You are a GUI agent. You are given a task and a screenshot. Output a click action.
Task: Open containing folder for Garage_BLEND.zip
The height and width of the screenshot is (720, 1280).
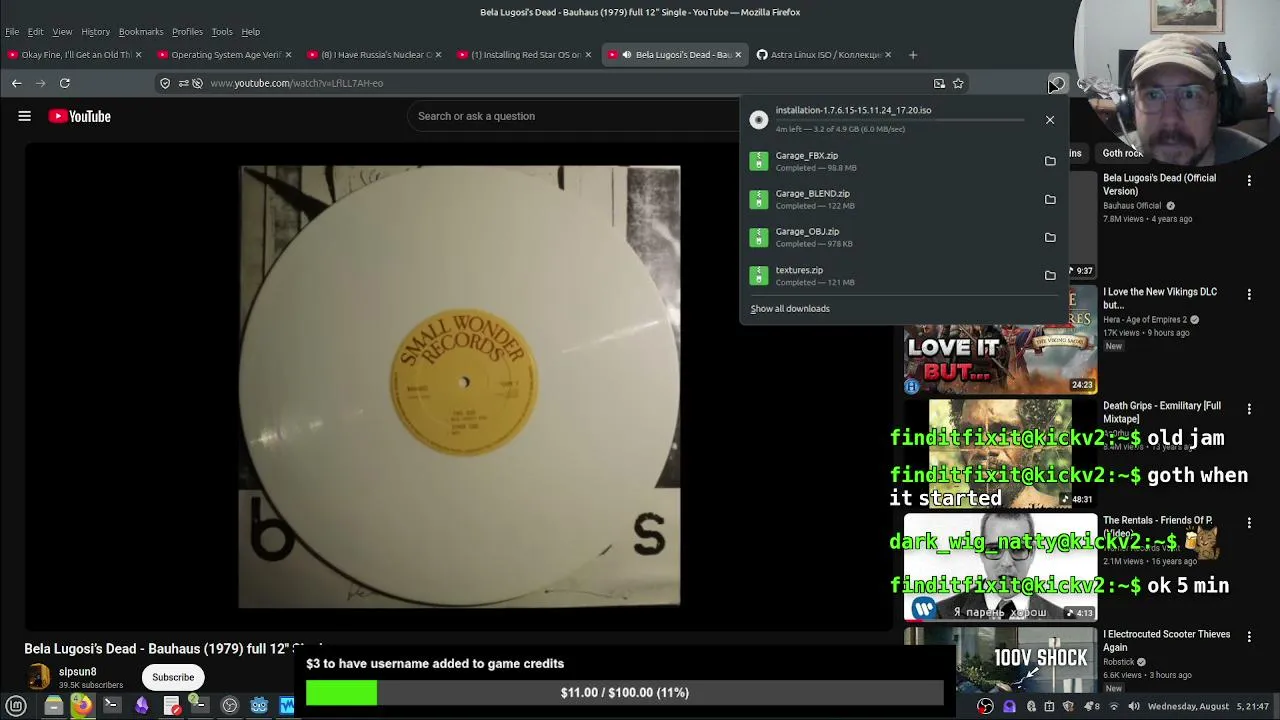tap(1050, 199)
